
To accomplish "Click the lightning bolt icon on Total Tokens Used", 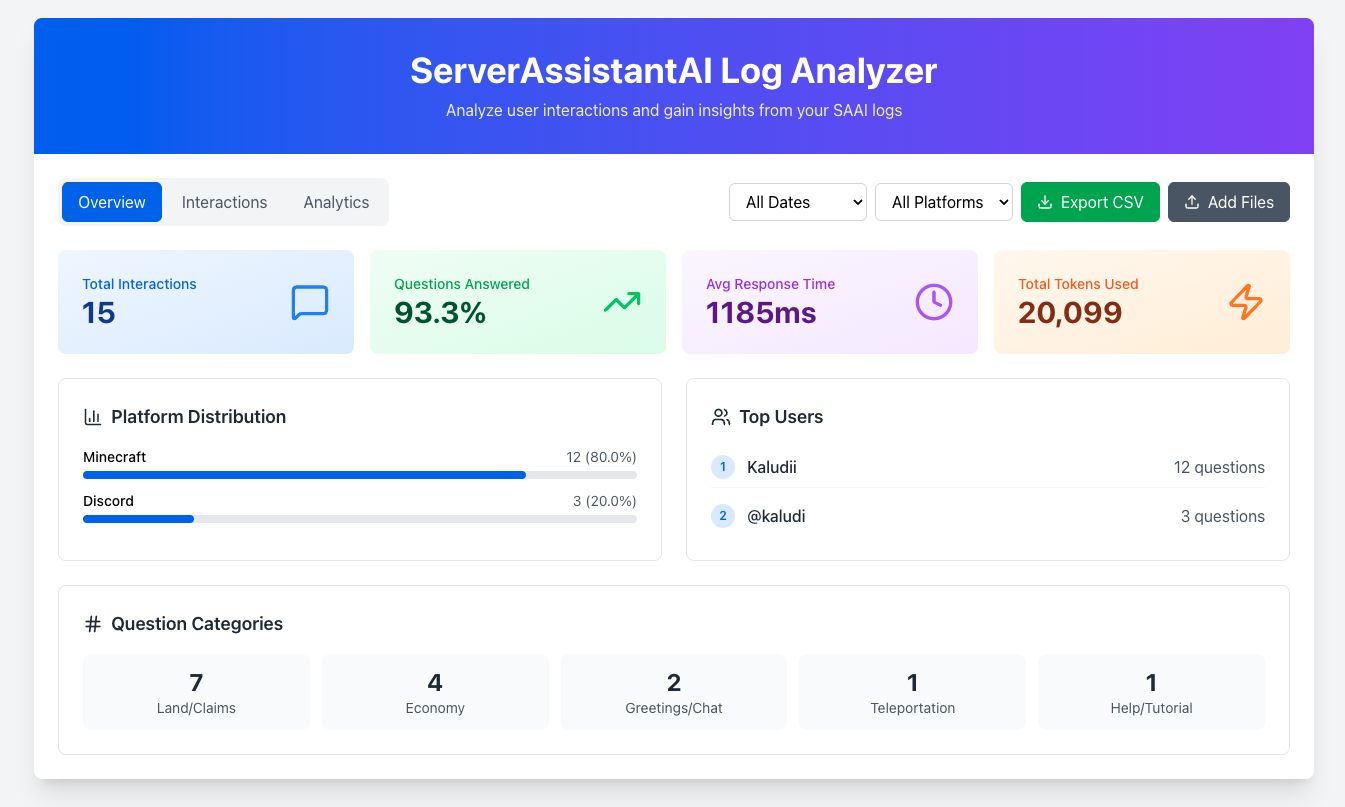I will (1245, 302).
